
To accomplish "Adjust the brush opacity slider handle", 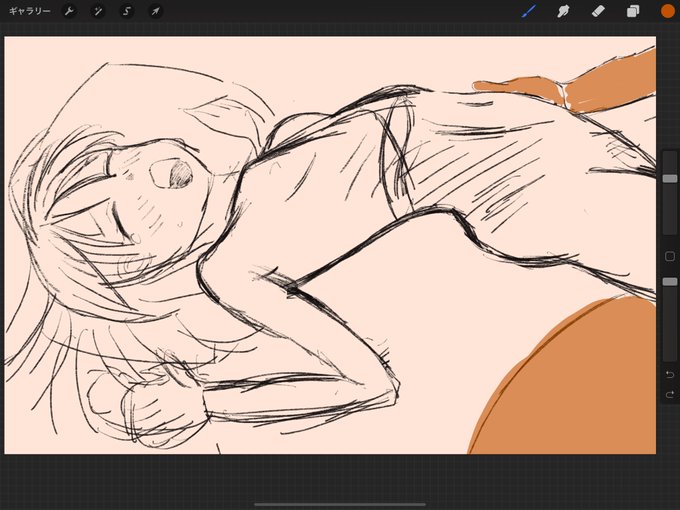I will pos(670,282).
